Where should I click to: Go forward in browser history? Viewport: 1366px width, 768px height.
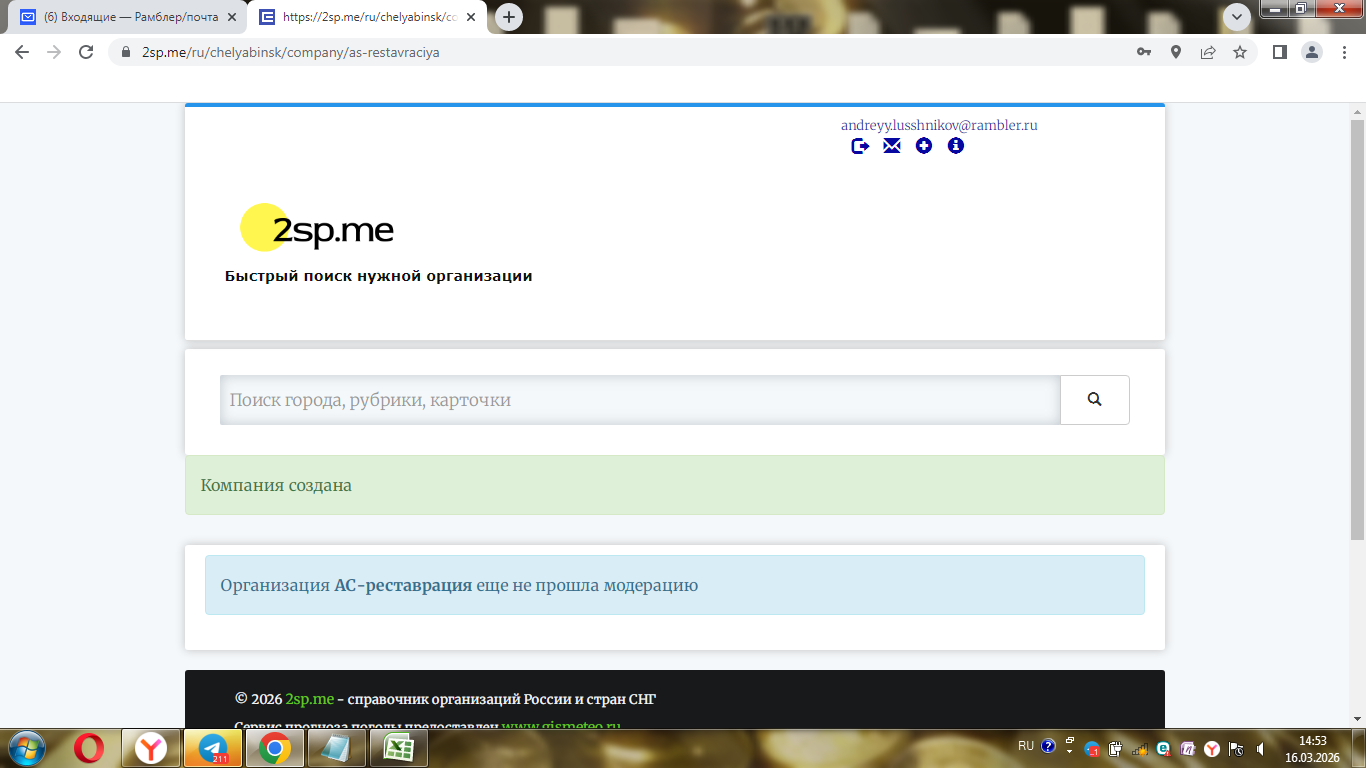[54, 52]
